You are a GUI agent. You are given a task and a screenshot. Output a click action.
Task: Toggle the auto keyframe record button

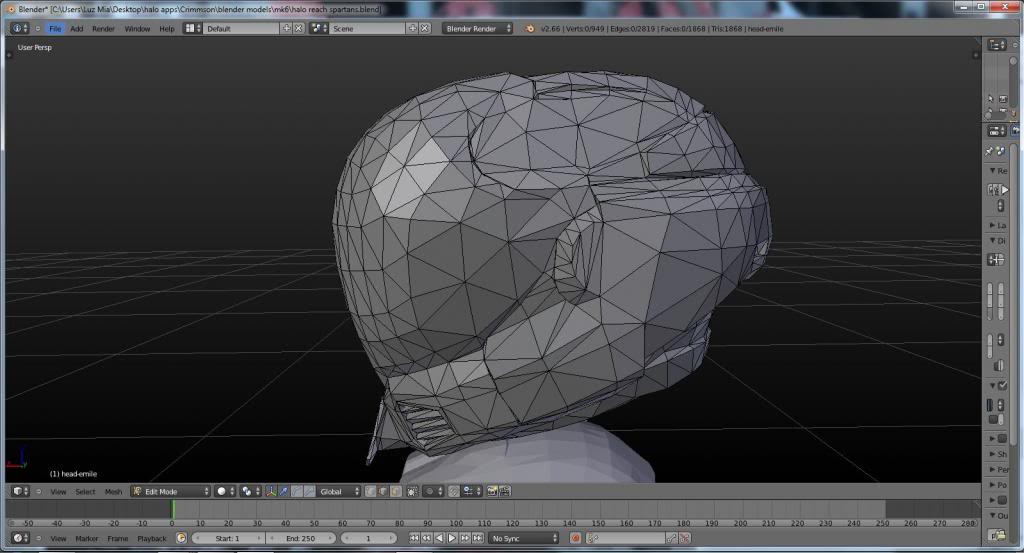pos(575,538)
